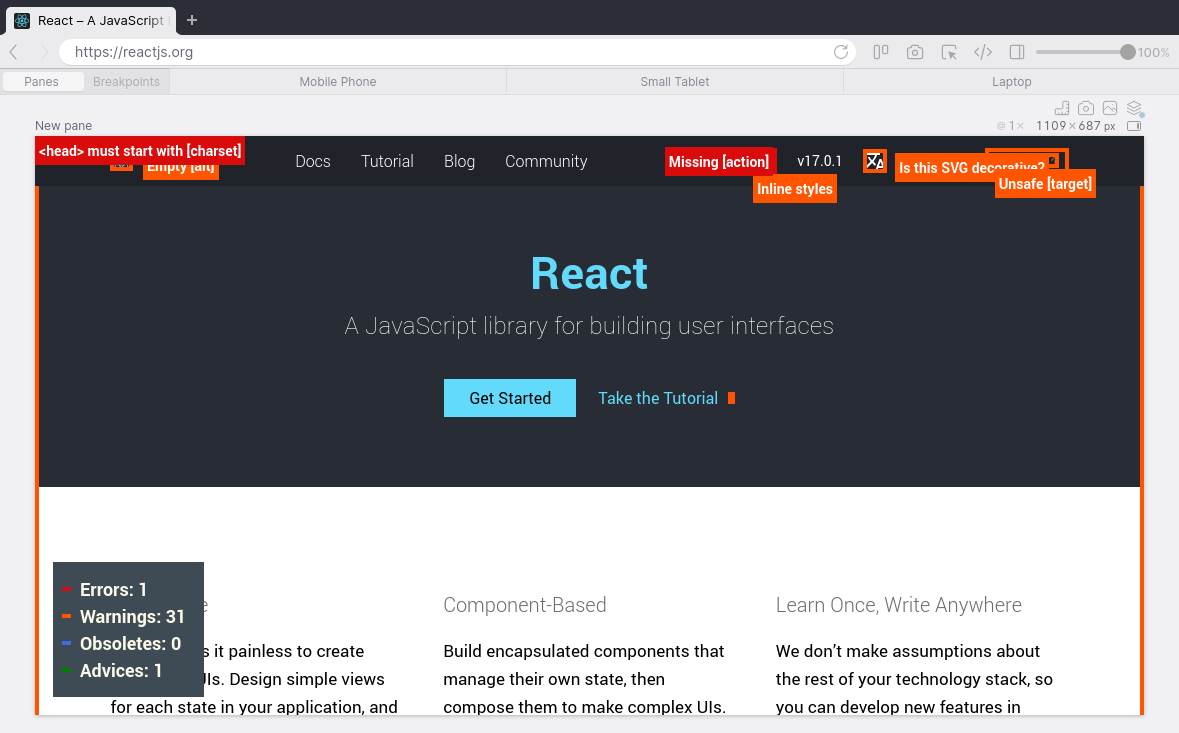Screen dimensions: 1179x733
Task: Open the Docs nav item
Action: coord(313,161)
